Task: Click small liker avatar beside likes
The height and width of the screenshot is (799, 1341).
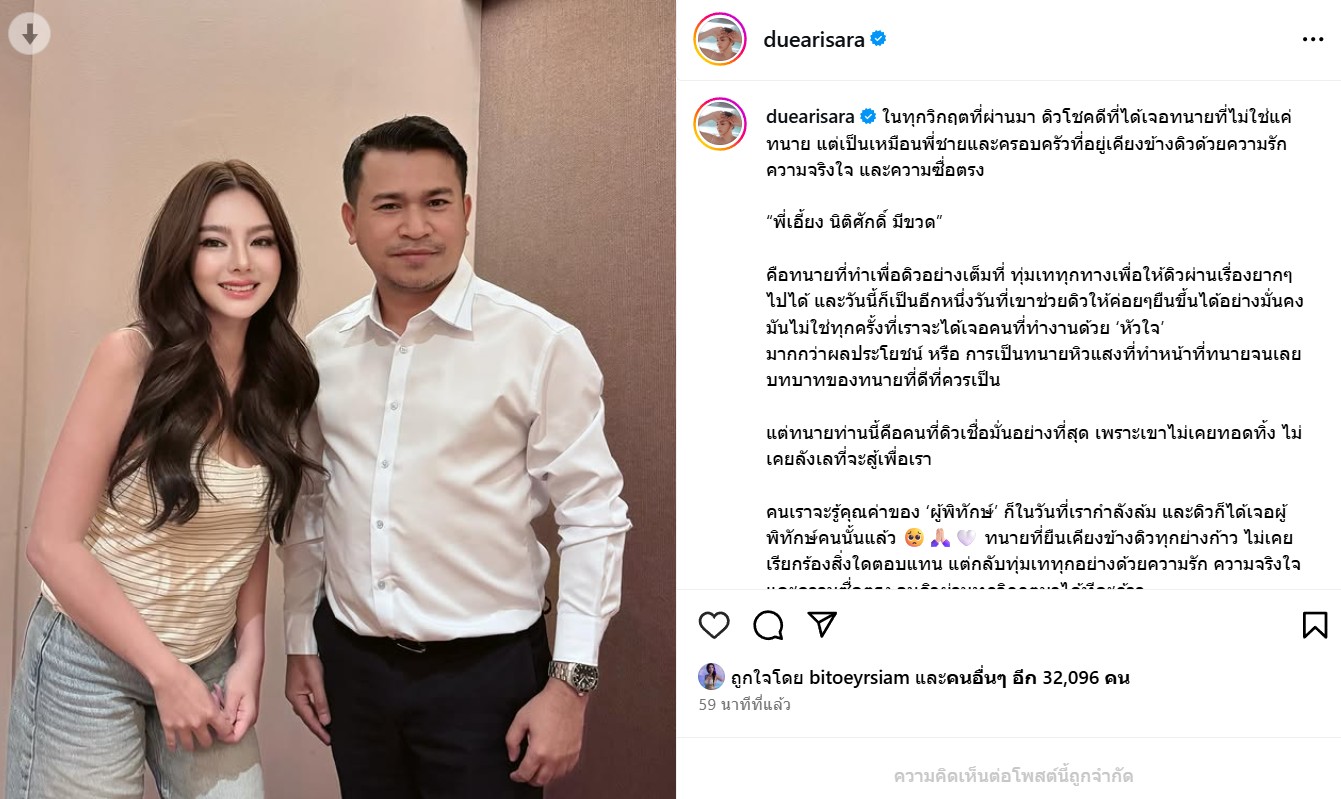Action: click(x=711, y=677)
